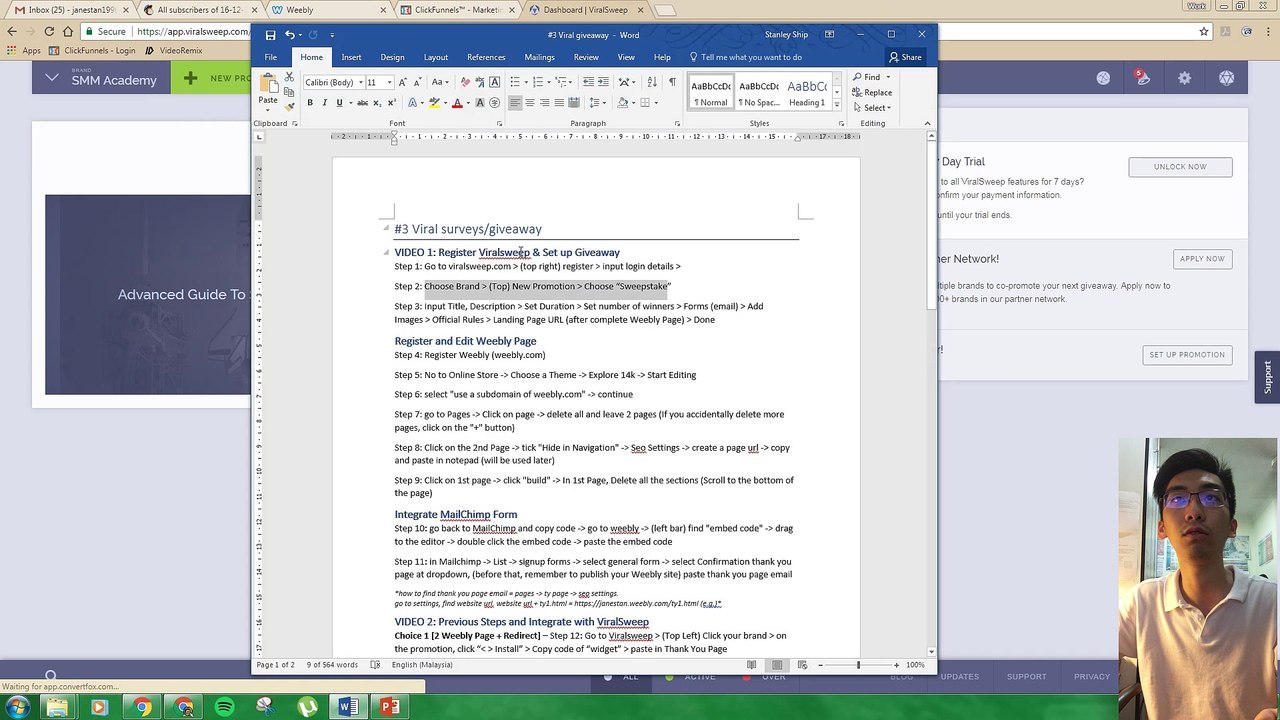The height and width of the screenshot is (720, 1280).
Task: Open the font color red A swatch
Action: (457, 103)
